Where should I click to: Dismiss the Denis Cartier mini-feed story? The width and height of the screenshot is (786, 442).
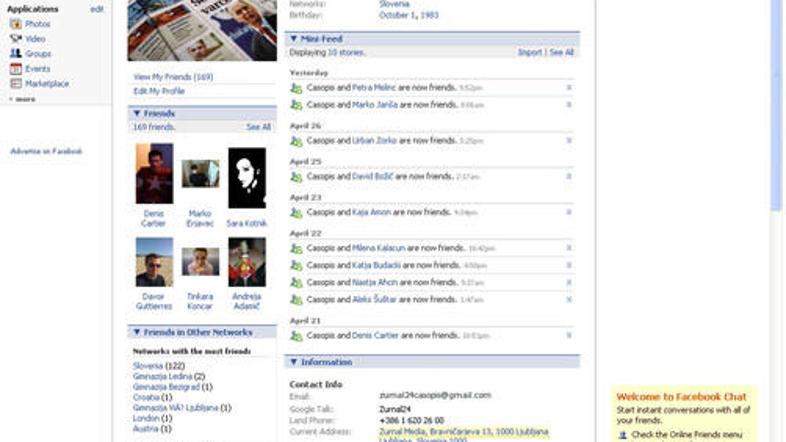pyautogui.click(x=569, y=335)
